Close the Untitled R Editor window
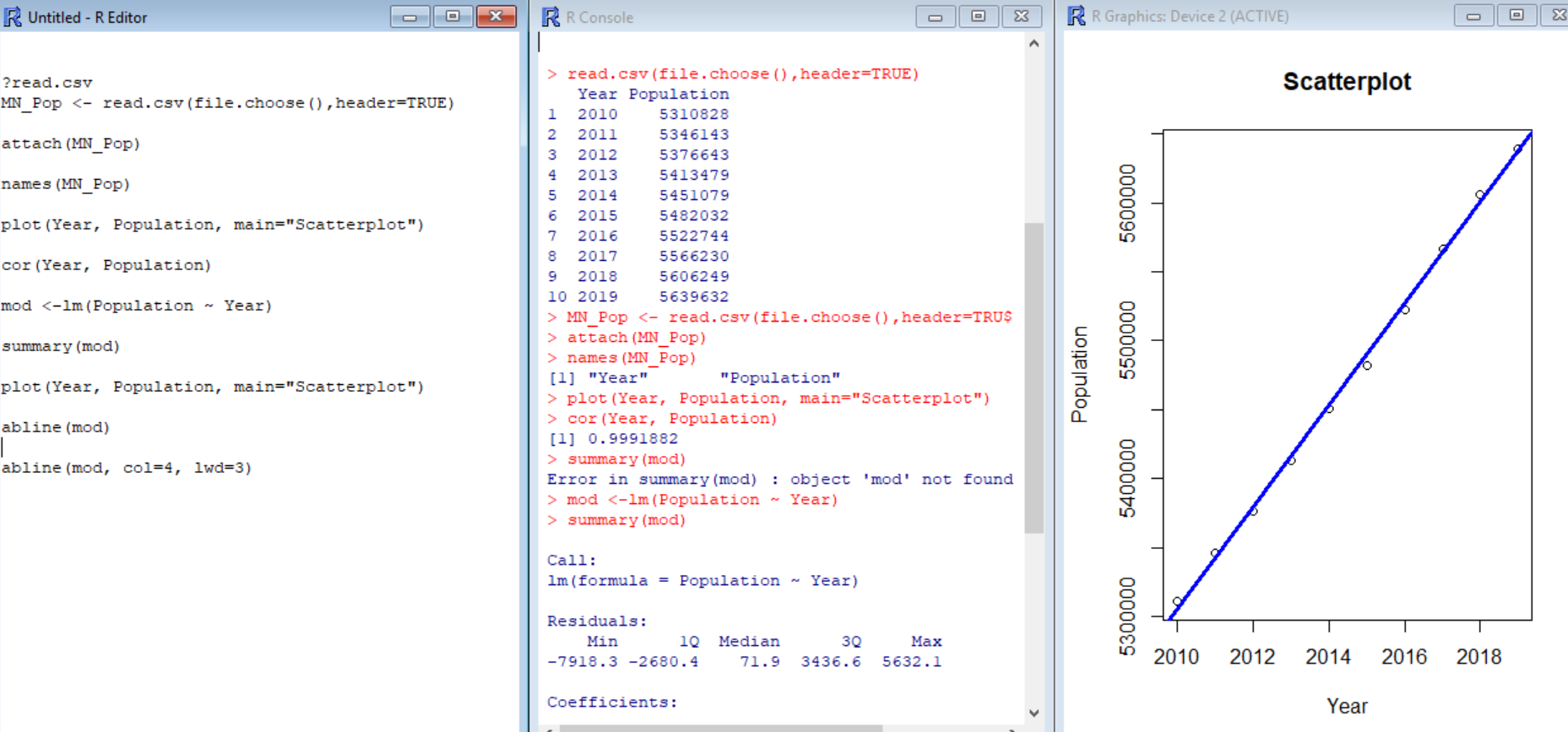Image resolution: width=1568 pixels, height=732 pixels. (496, 16)
